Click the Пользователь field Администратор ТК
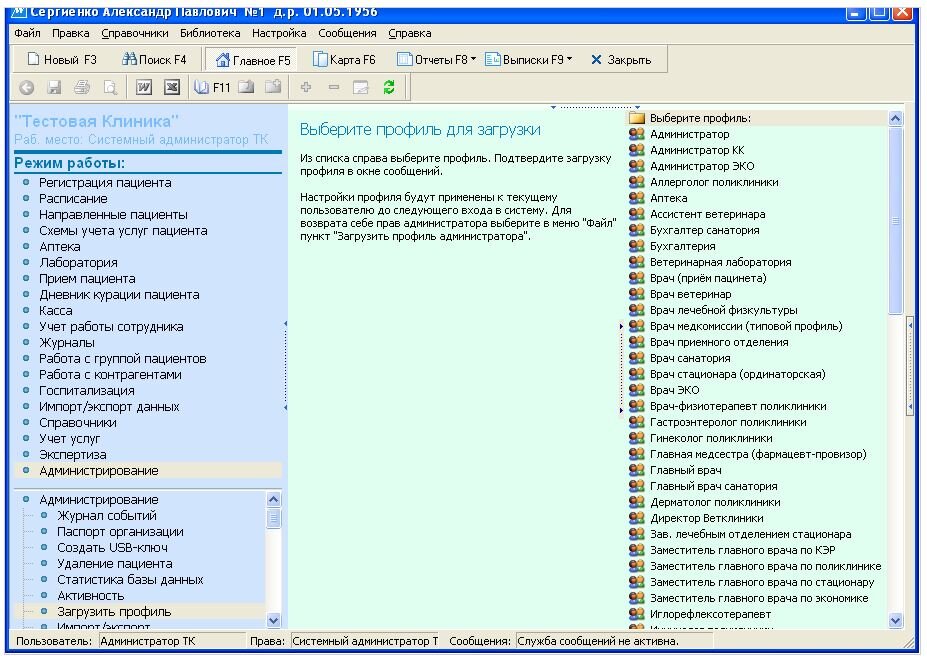 [171, 641]
